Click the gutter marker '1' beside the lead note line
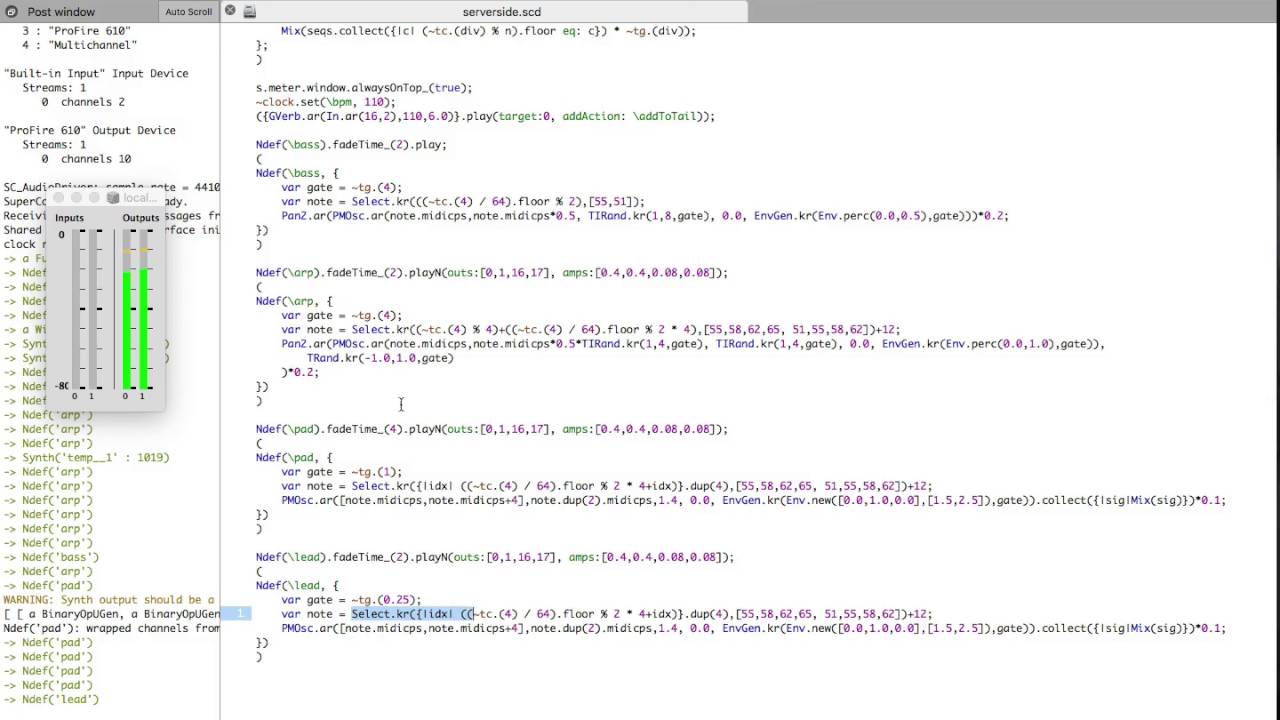 click(x=238, y=614)
